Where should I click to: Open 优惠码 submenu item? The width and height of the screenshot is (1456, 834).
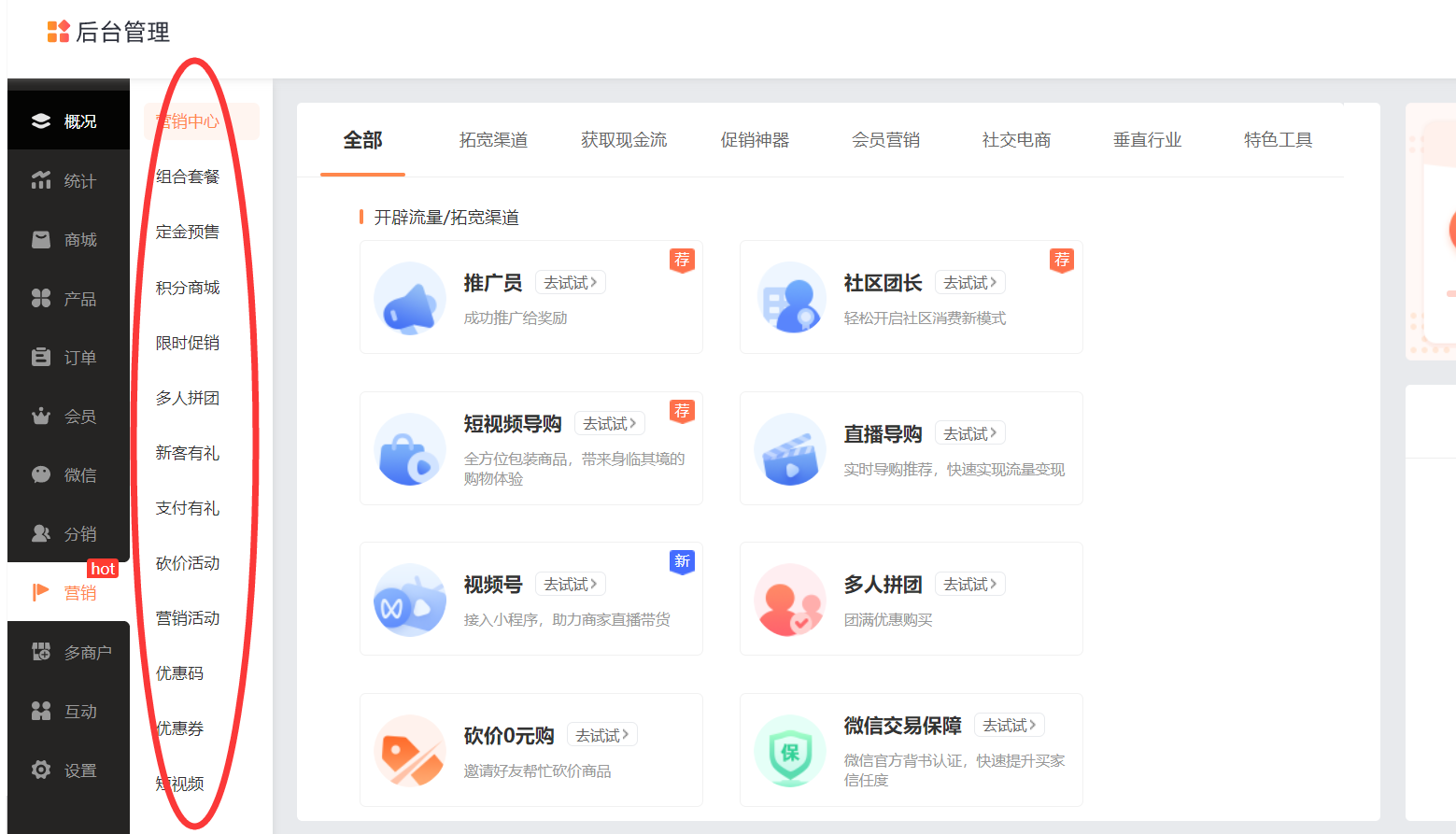[x=179, y=673]
